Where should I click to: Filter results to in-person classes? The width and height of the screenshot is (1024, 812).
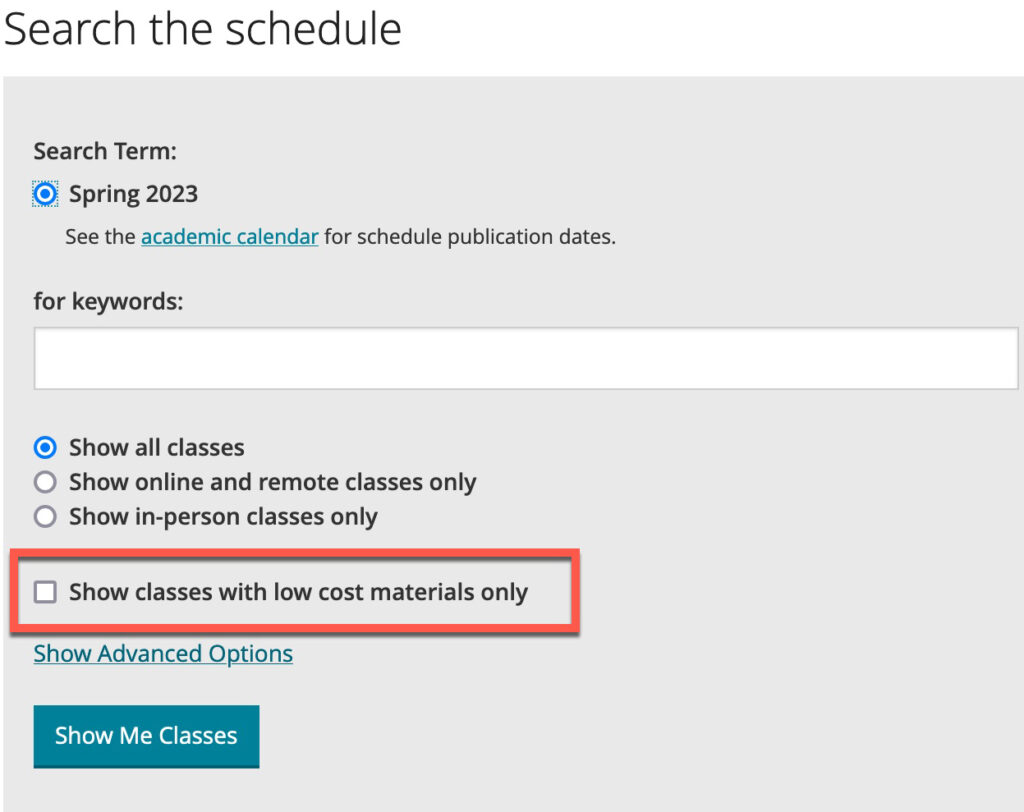coord(45,516)
